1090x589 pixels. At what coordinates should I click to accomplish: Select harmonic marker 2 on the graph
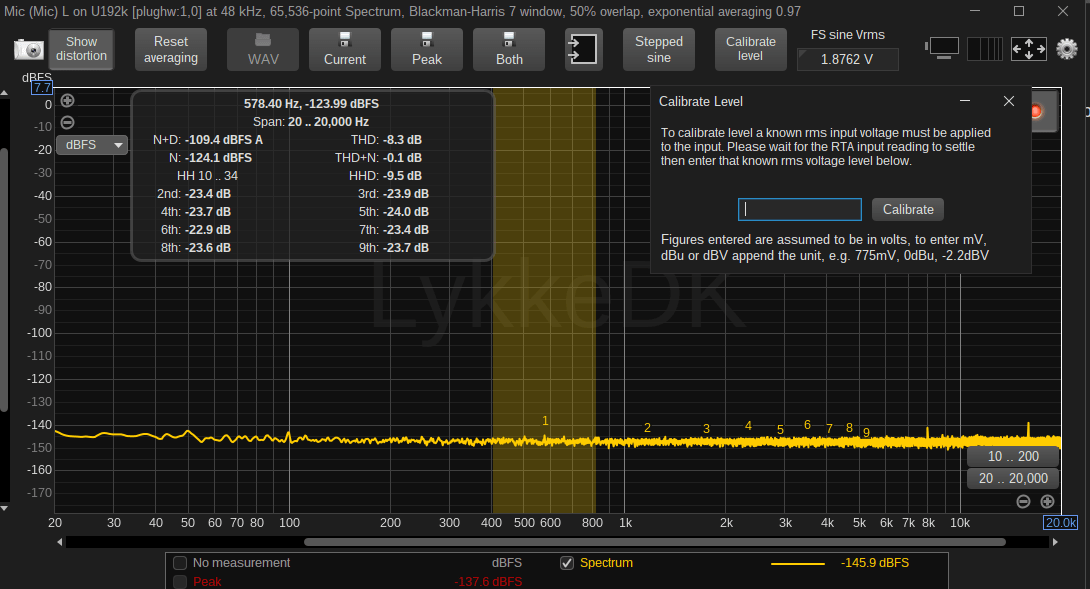tap(647, 428)
